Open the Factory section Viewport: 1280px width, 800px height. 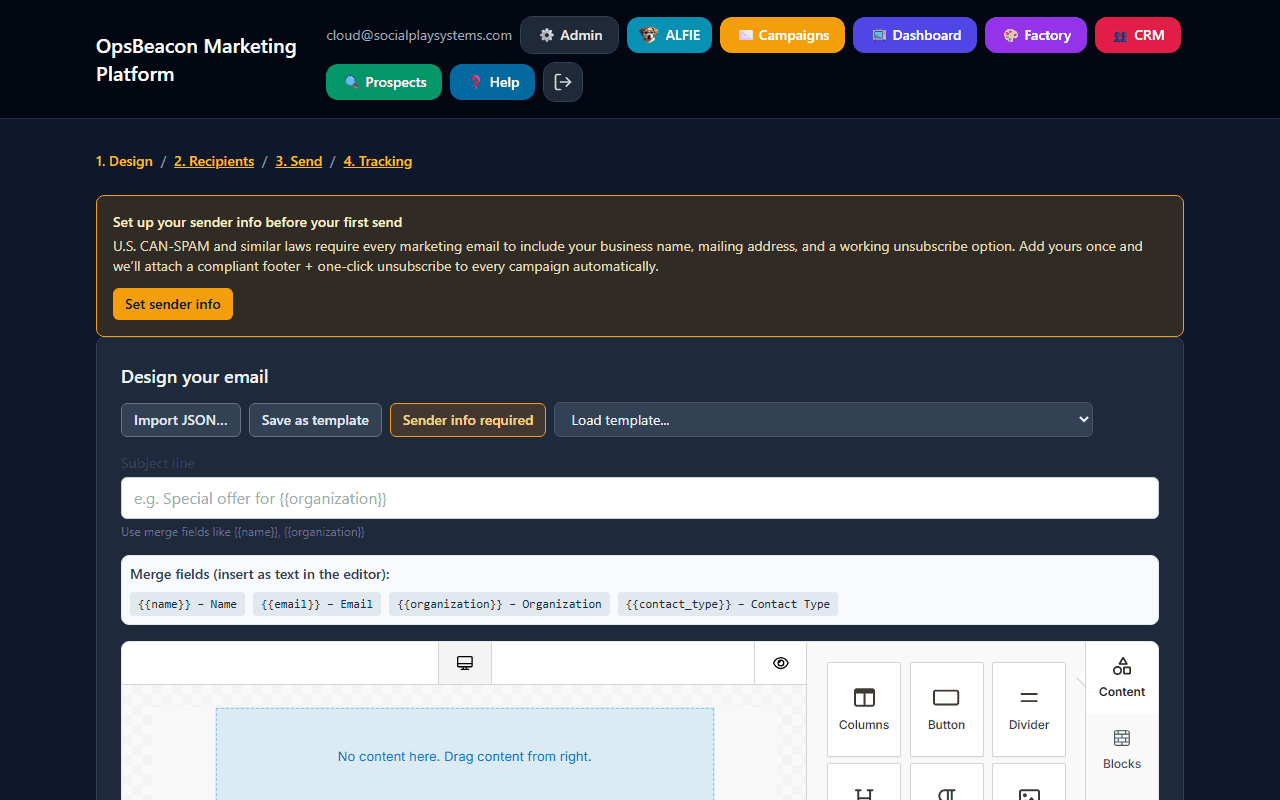pos(1036,35)
